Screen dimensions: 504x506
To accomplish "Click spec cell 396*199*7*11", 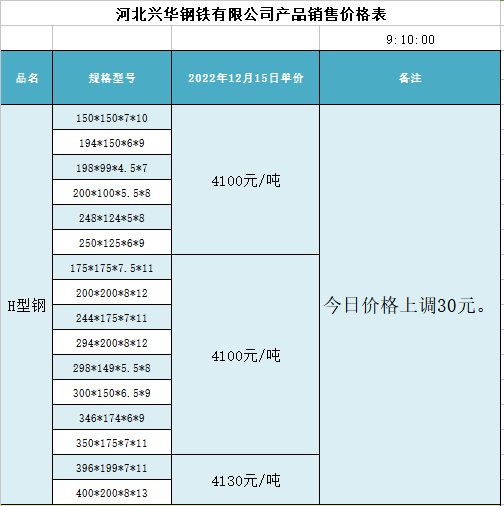I will tap(112, 468).
